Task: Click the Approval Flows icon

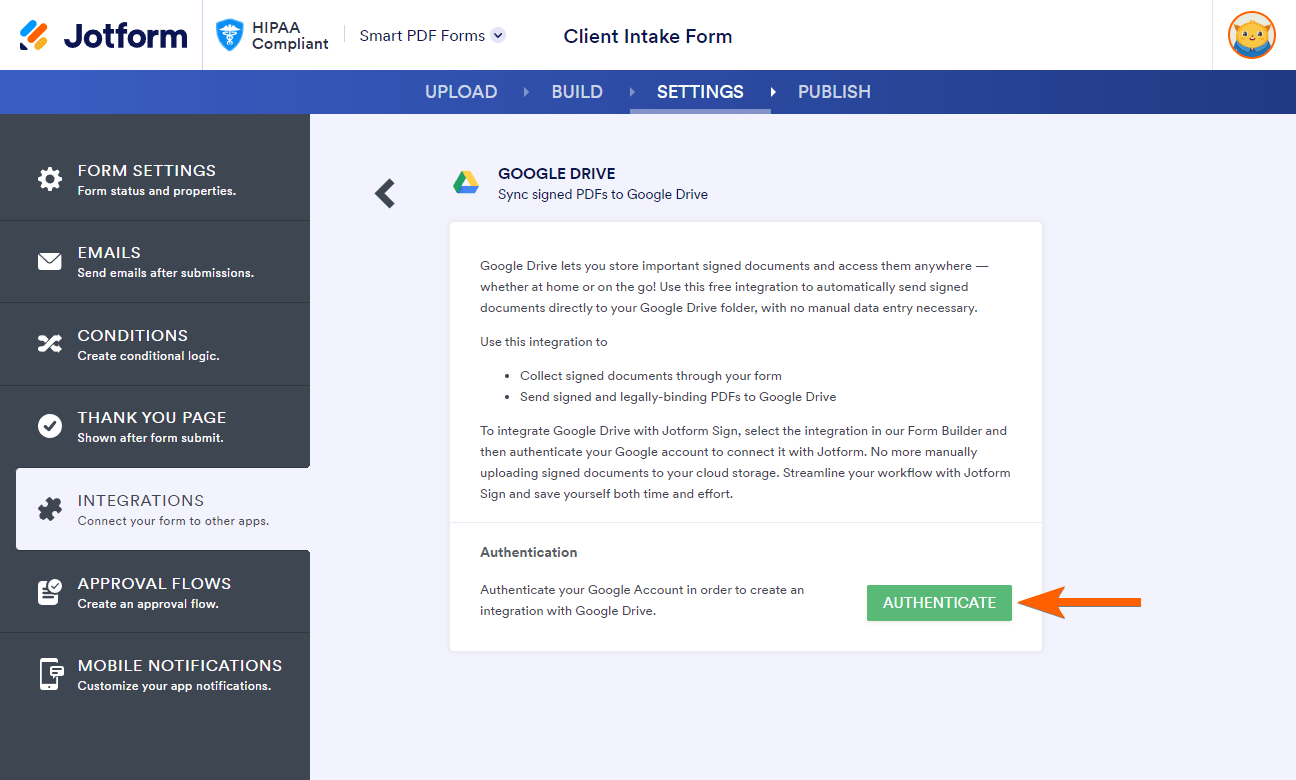Action: pos(49,592)
